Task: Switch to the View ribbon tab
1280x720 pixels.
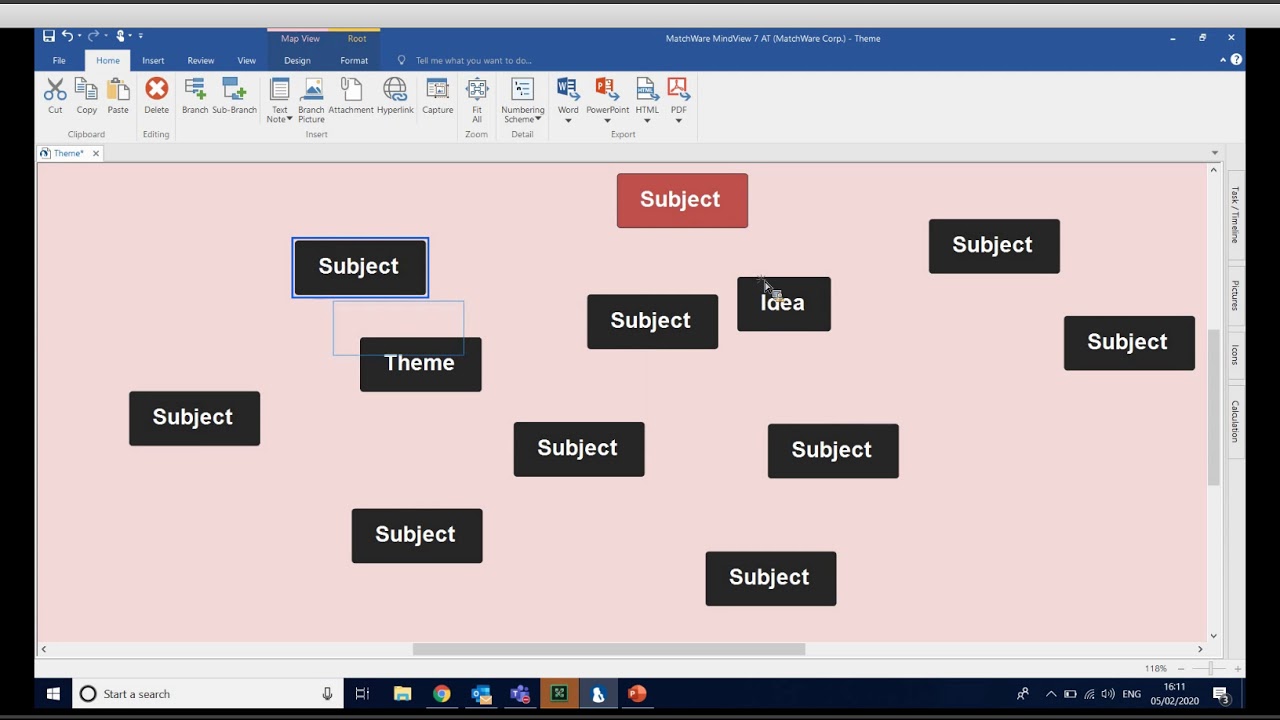Action: [246, 60]
